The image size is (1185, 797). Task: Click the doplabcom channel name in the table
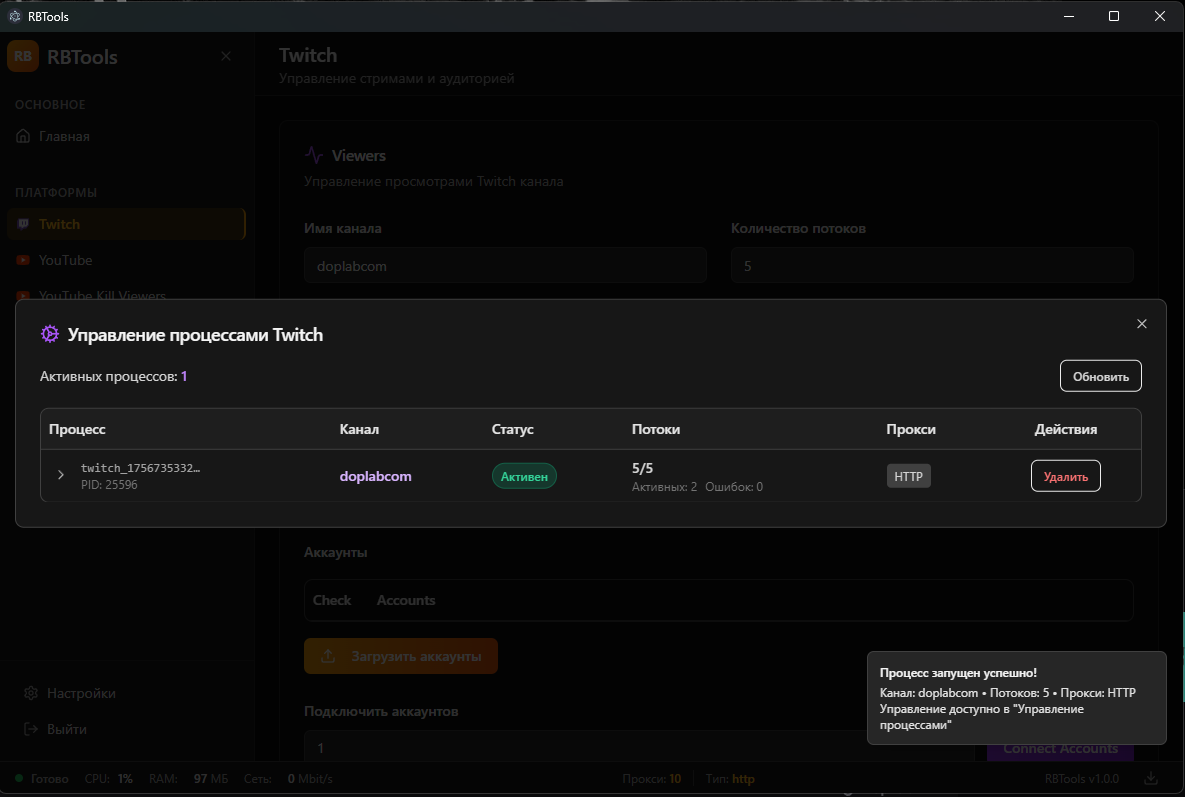375,476
